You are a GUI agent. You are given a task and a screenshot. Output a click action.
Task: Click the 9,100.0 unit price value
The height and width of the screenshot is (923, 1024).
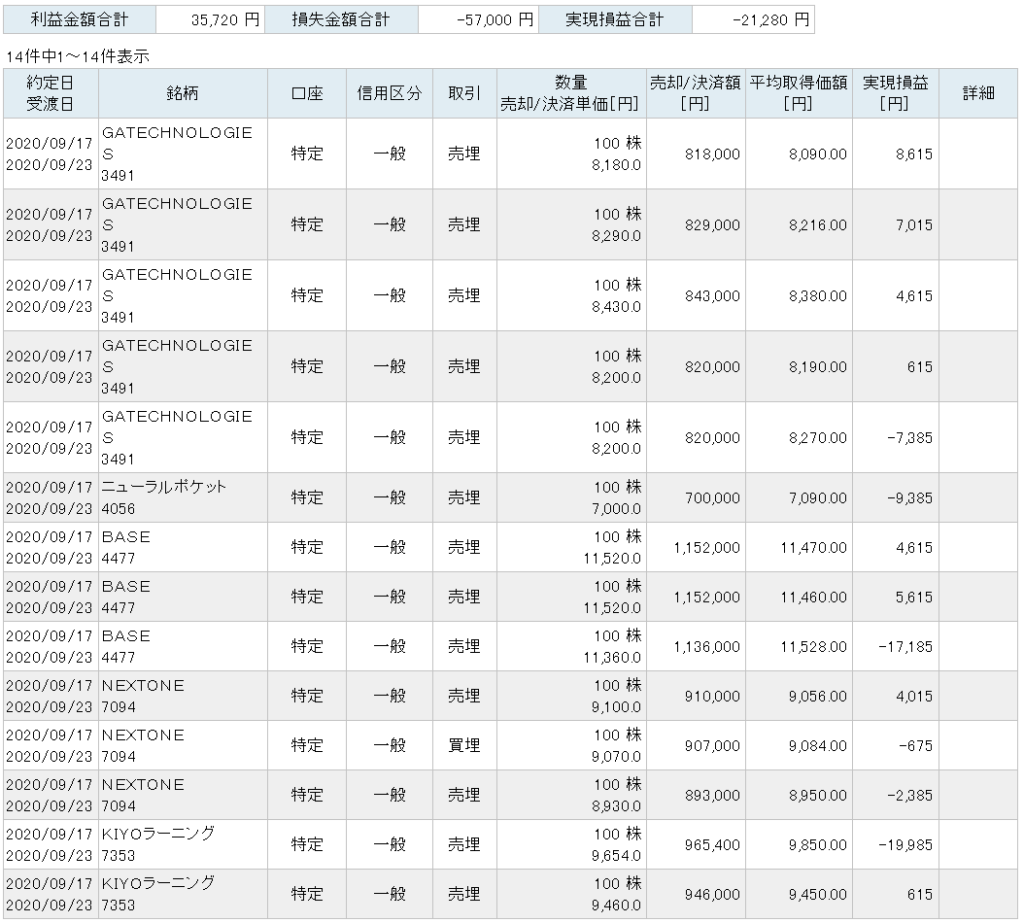click(616, 707)
